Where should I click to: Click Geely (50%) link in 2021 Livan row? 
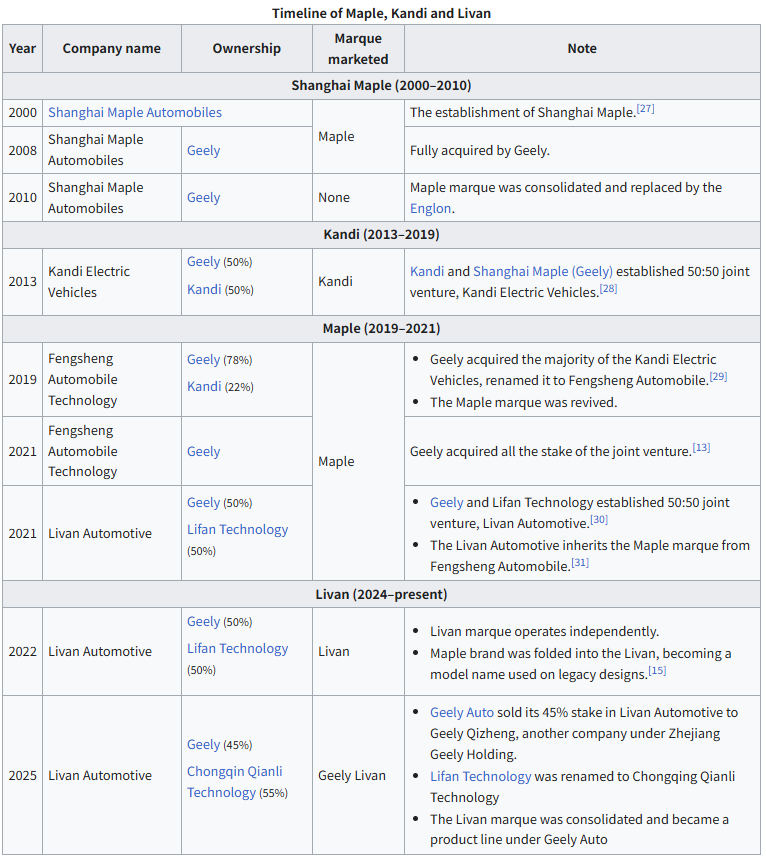(x=203, y=503)
